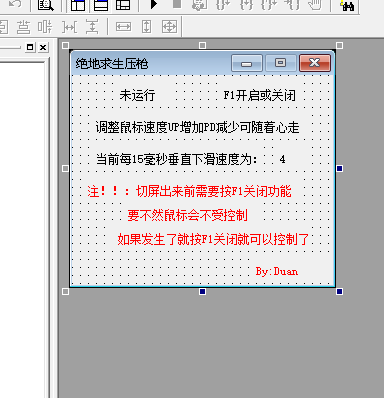Run the program with the play icon

pos(154,4)
